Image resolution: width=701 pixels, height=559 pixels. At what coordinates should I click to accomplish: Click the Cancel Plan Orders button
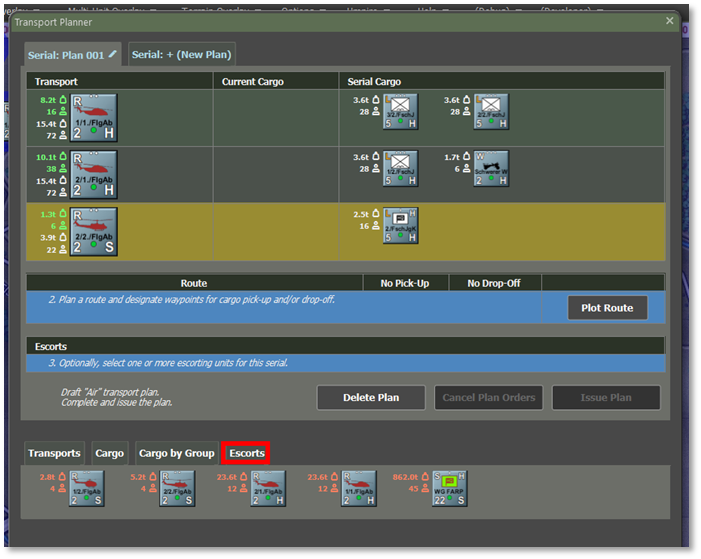click(x=488, y=397)
